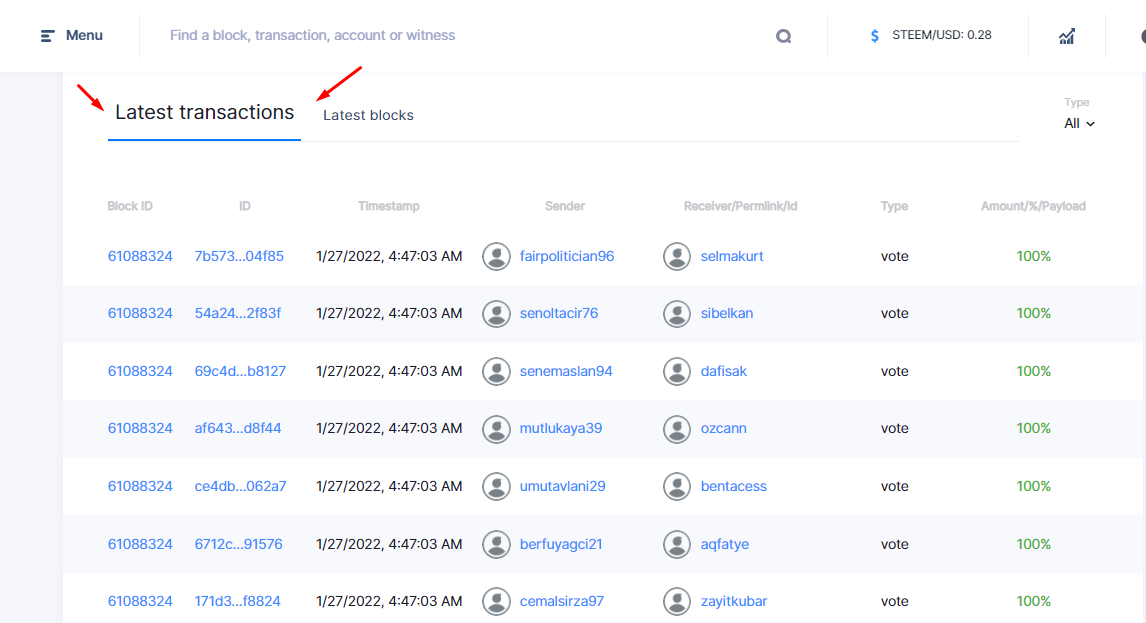1146x623 pixels.
Task: Click the Receiver/Permlink/Id column header
Action: click(740, 206)
